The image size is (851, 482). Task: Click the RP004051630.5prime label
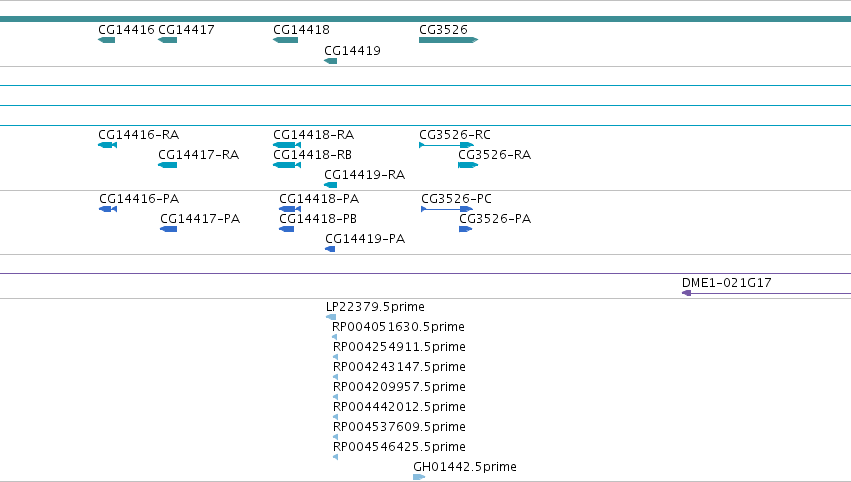click(x=398, y=327)
